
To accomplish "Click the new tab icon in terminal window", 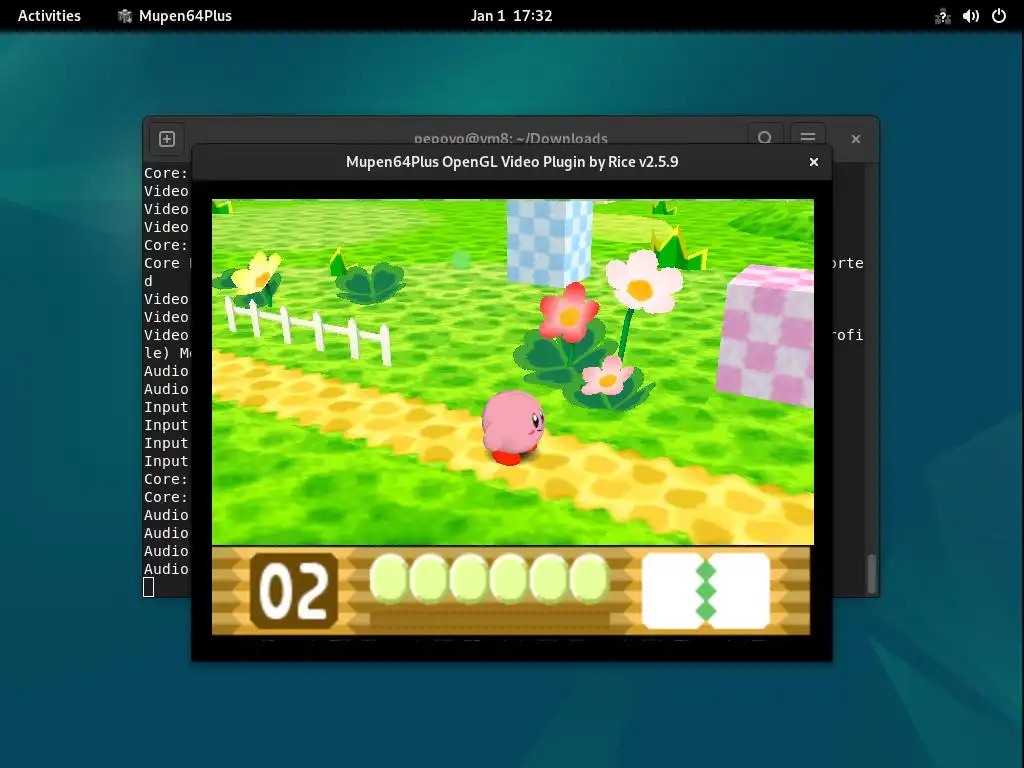I will pos(167,139).
